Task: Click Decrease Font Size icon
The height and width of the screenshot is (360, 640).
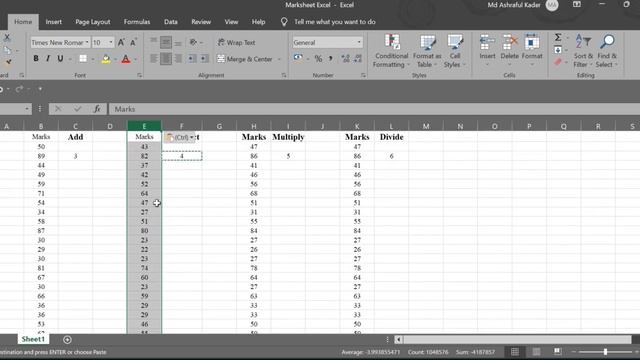Action: tap(133, 42)
